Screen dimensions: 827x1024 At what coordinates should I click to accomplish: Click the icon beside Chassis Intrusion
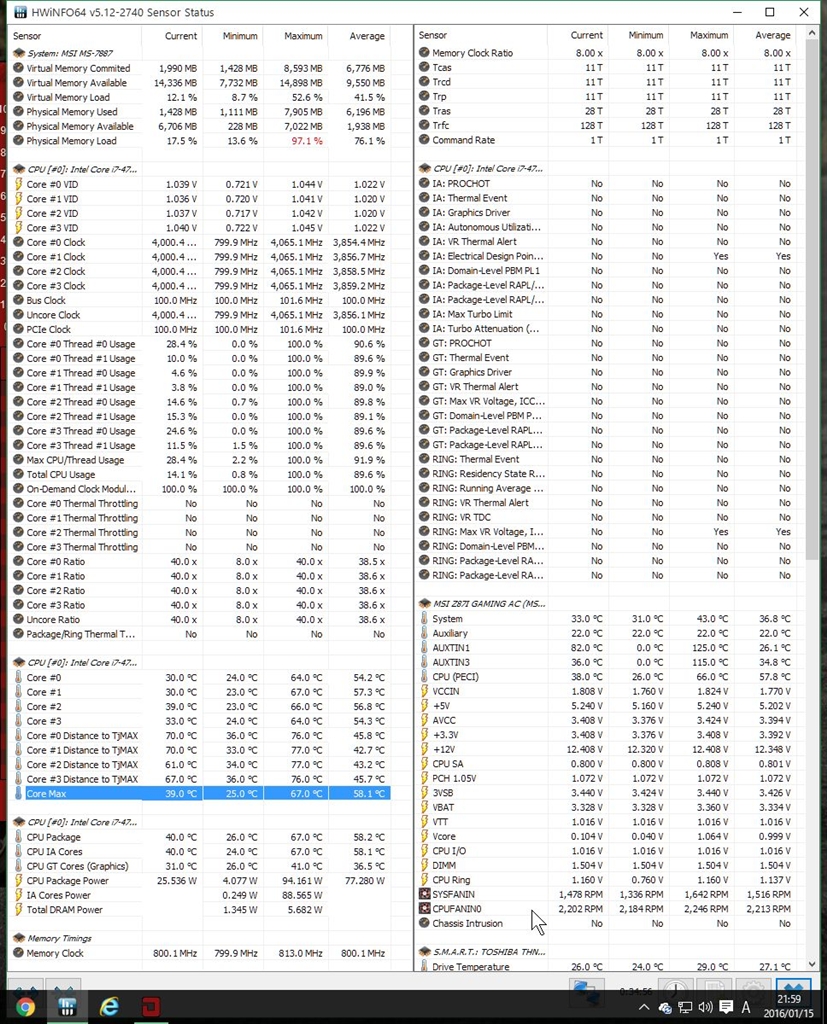point(425,923)
